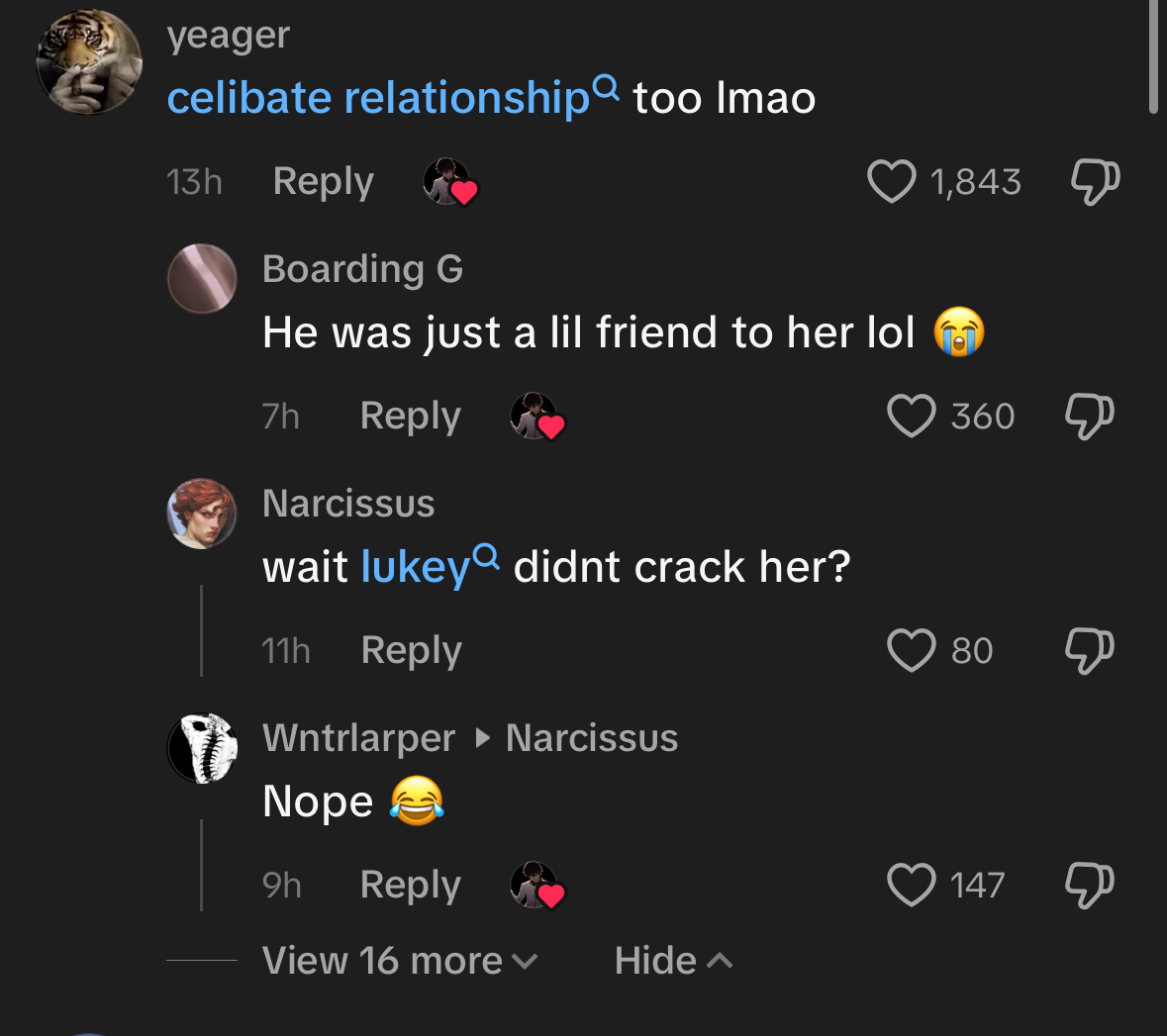Dislike yeager's comment with thumbs-down icon
Screen dimensions: 1167x1036
click(1095, 182)
